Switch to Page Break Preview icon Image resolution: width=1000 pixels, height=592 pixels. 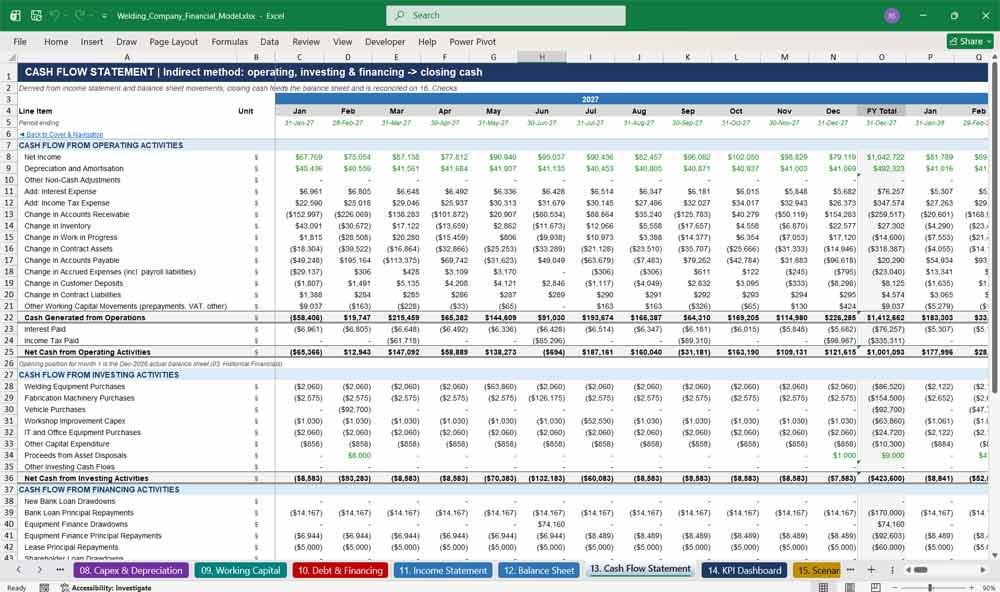coord(876,587)
